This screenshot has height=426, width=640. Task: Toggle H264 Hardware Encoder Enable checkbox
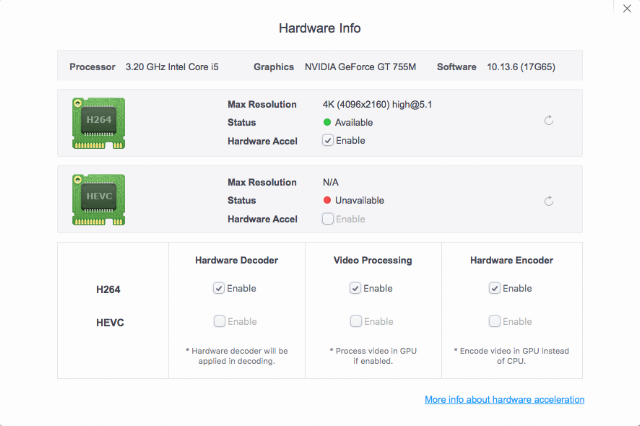click(x=494, y=288)
